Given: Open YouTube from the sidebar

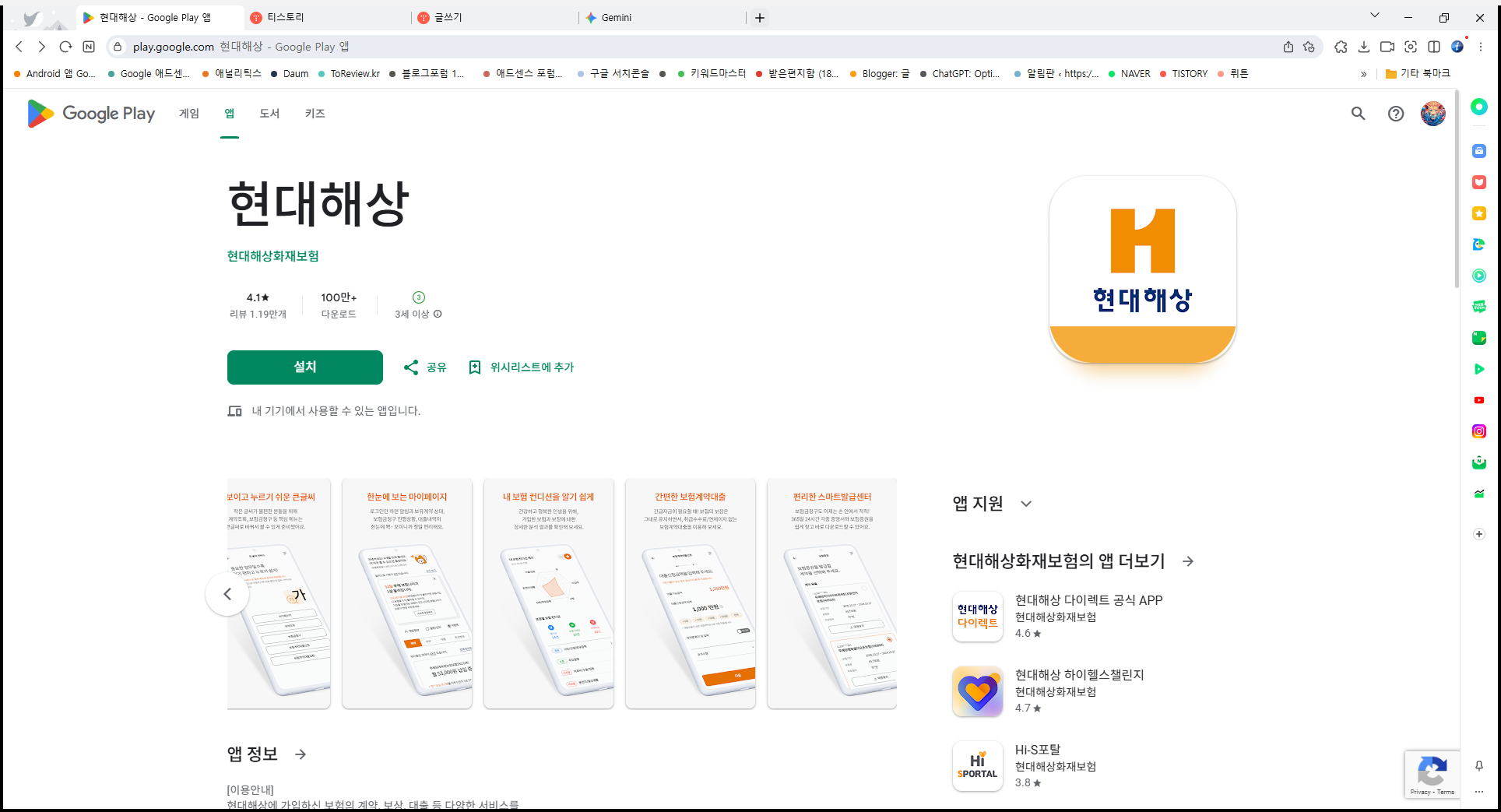Looking at the screenshot, I should pos(1478,400).
